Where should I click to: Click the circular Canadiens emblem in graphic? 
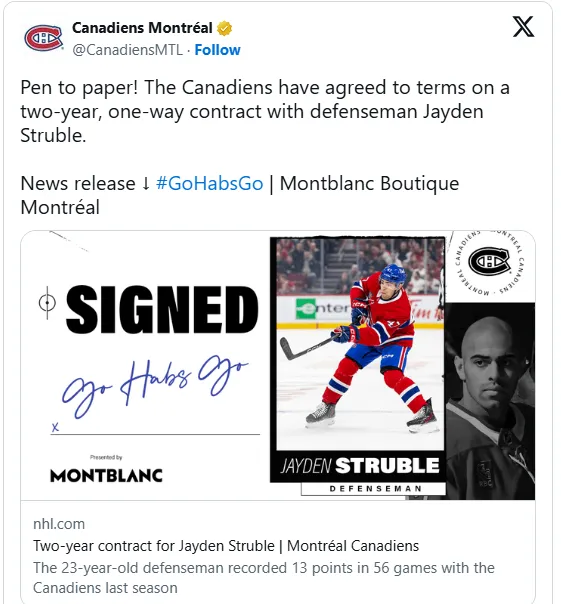pyautogui.click(x=489, y=263)
